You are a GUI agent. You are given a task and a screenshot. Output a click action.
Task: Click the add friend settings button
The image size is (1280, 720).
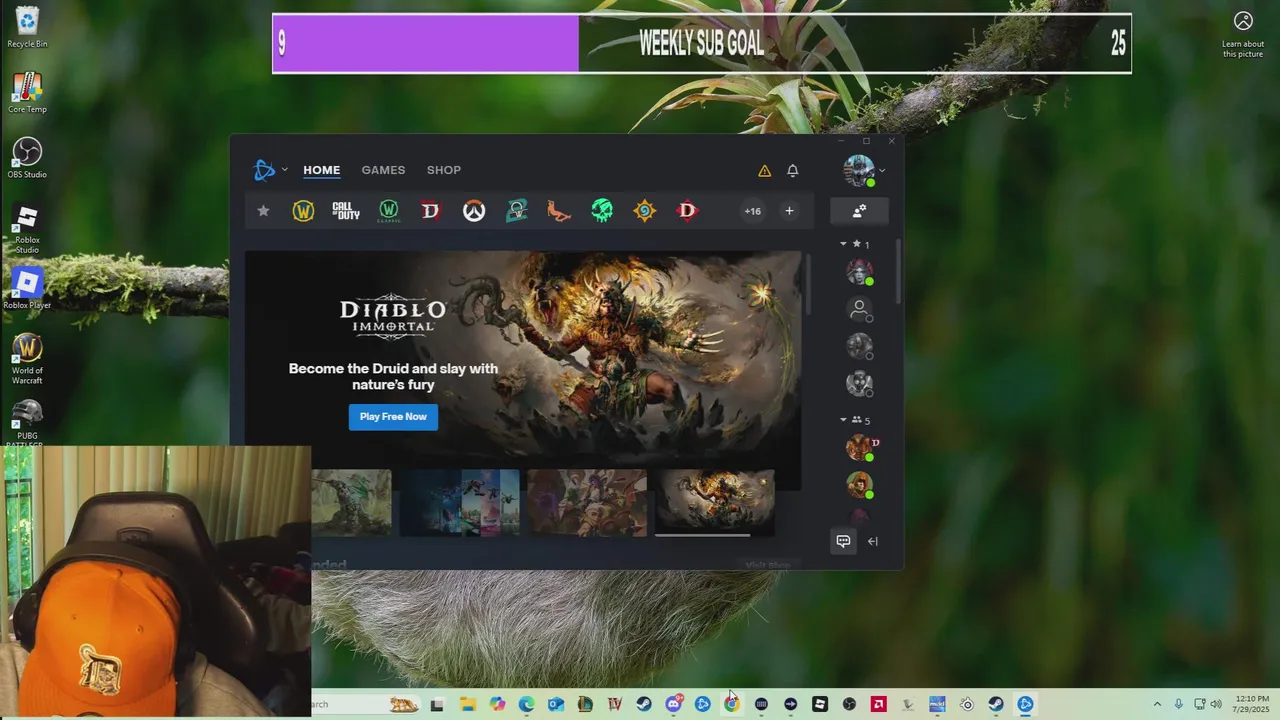click(x=859, y=211)
